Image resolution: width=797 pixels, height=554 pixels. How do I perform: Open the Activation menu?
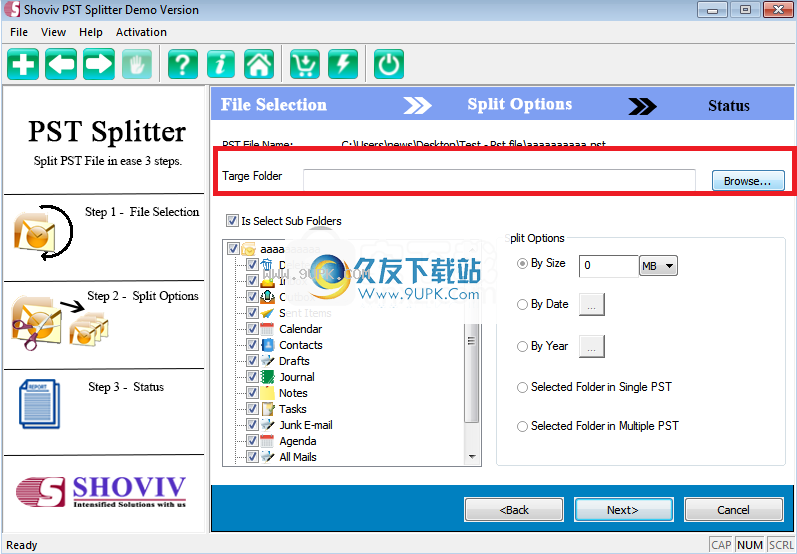click(x=141, y=32)
